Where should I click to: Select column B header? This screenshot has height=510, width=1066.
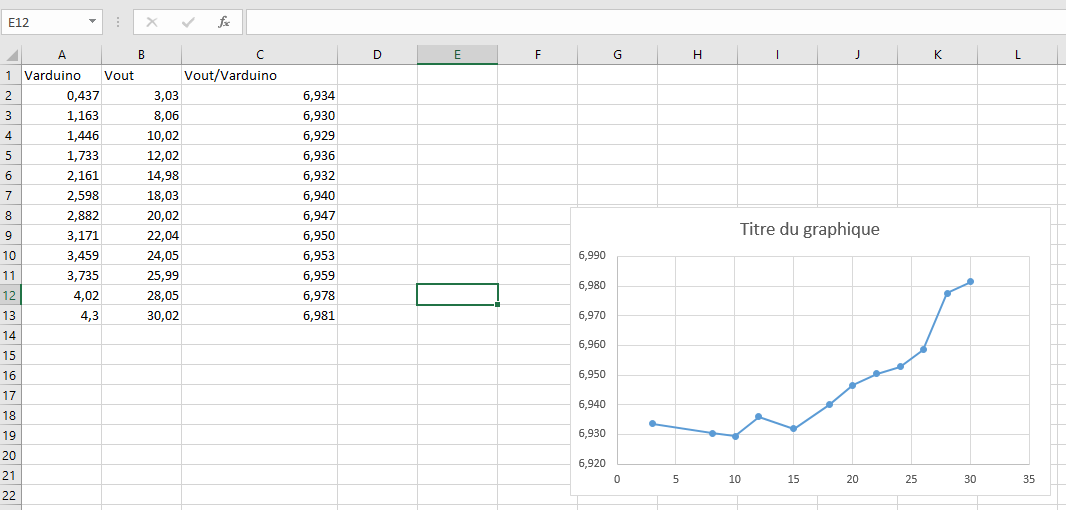(141, 55)
